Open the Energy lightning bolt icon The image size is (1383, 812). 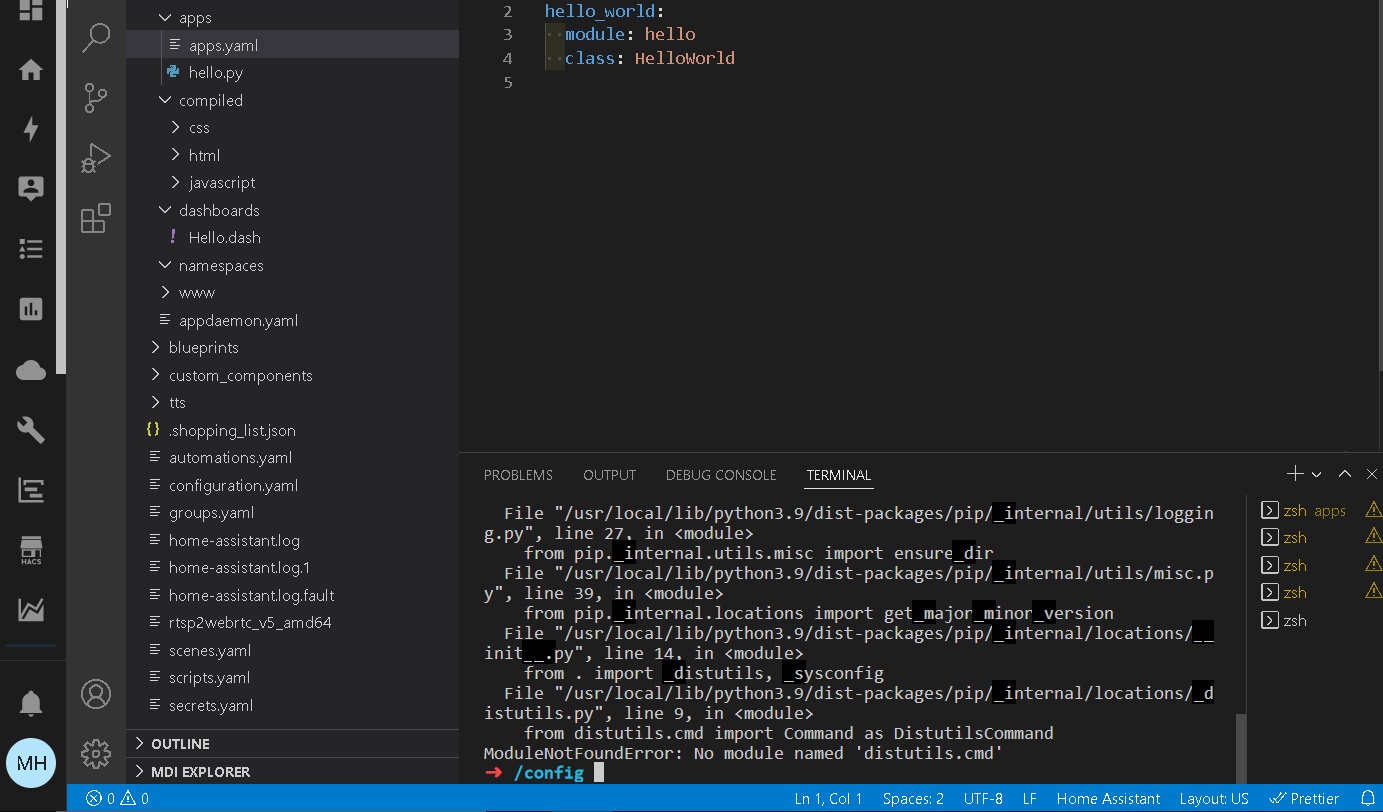31,129
